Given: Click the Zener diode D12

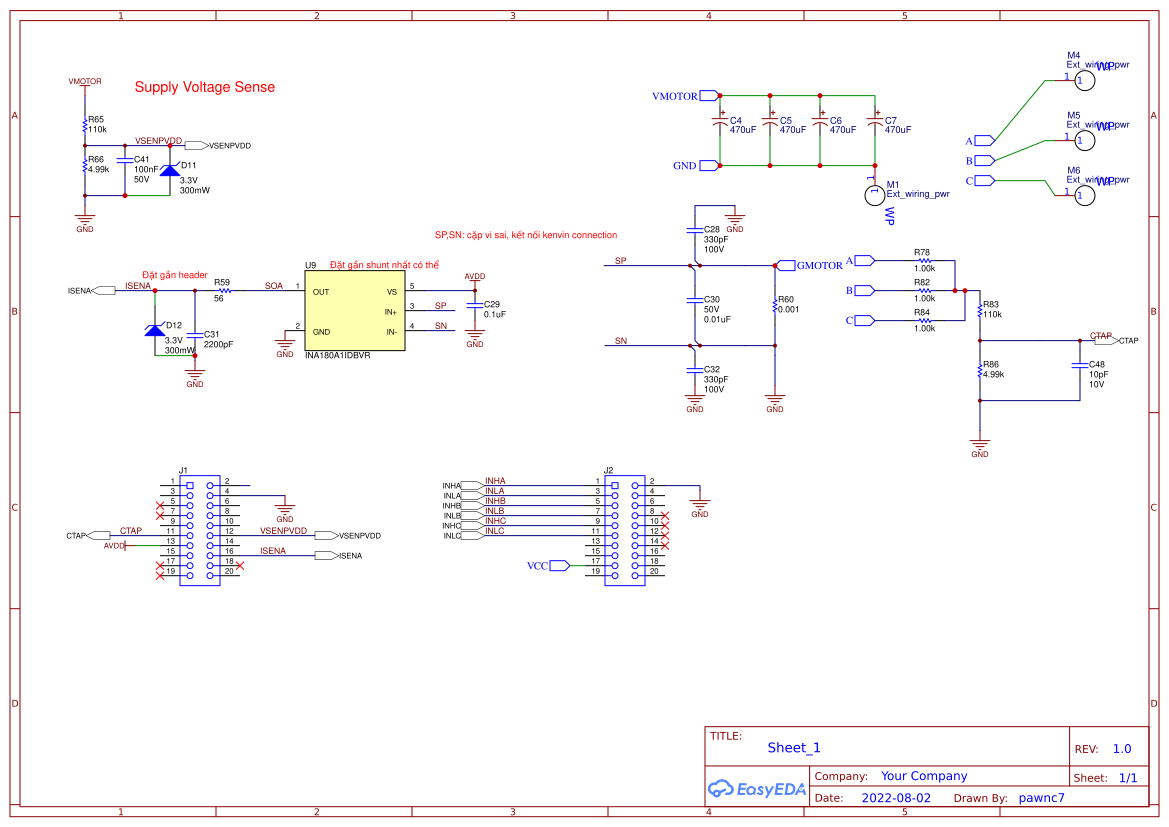Looking at the screenshot, I should [156, 330].
